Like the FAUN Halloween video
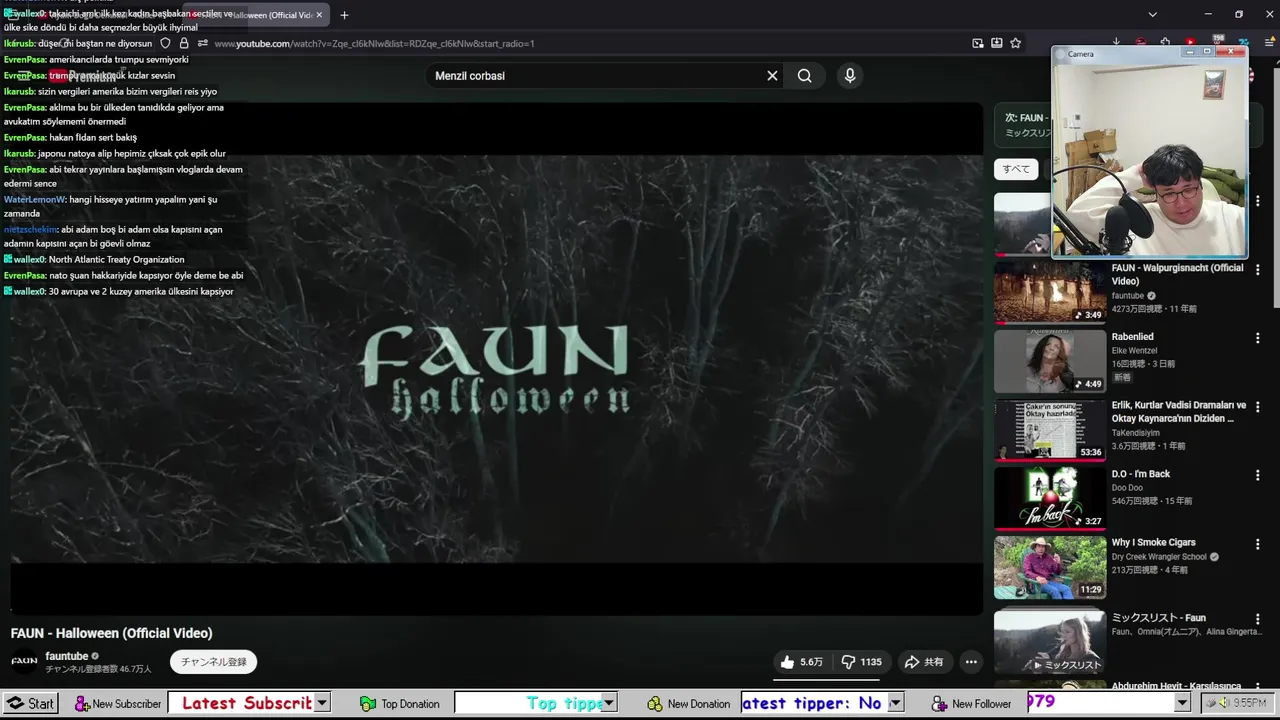Image resolution: width=1280 pixels, height=720 pixels. (x=801, y=662)
